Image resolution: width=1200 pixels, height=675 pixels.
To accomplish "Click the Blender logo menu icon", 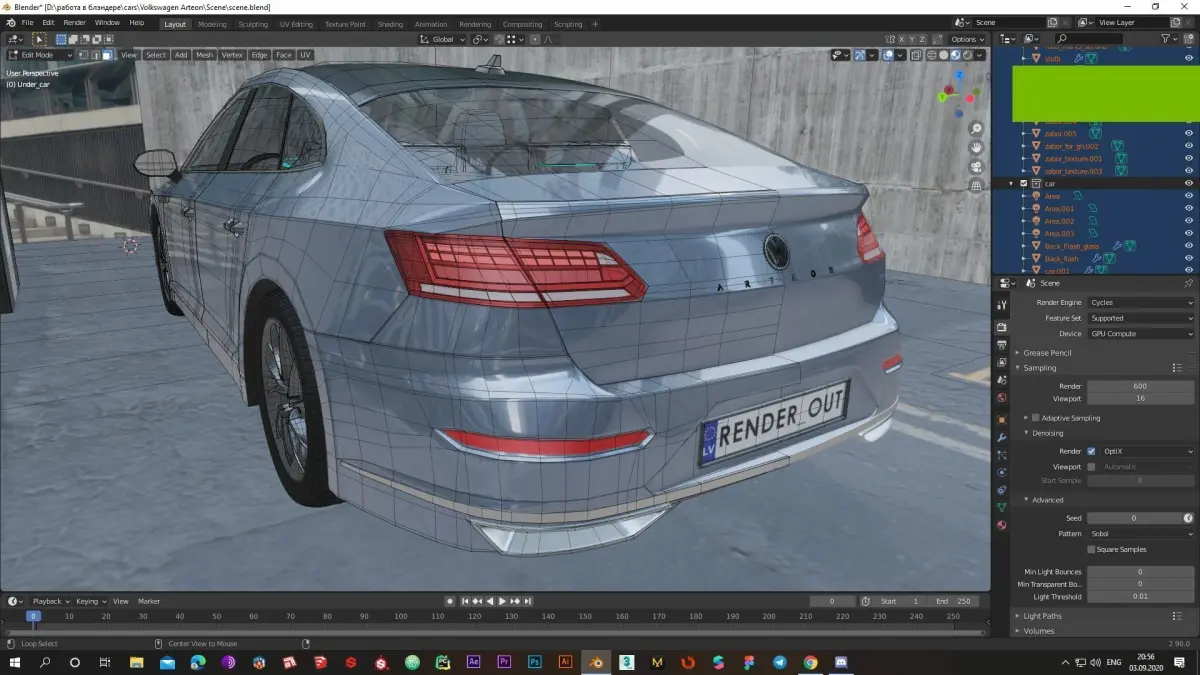I will point(9,22).
